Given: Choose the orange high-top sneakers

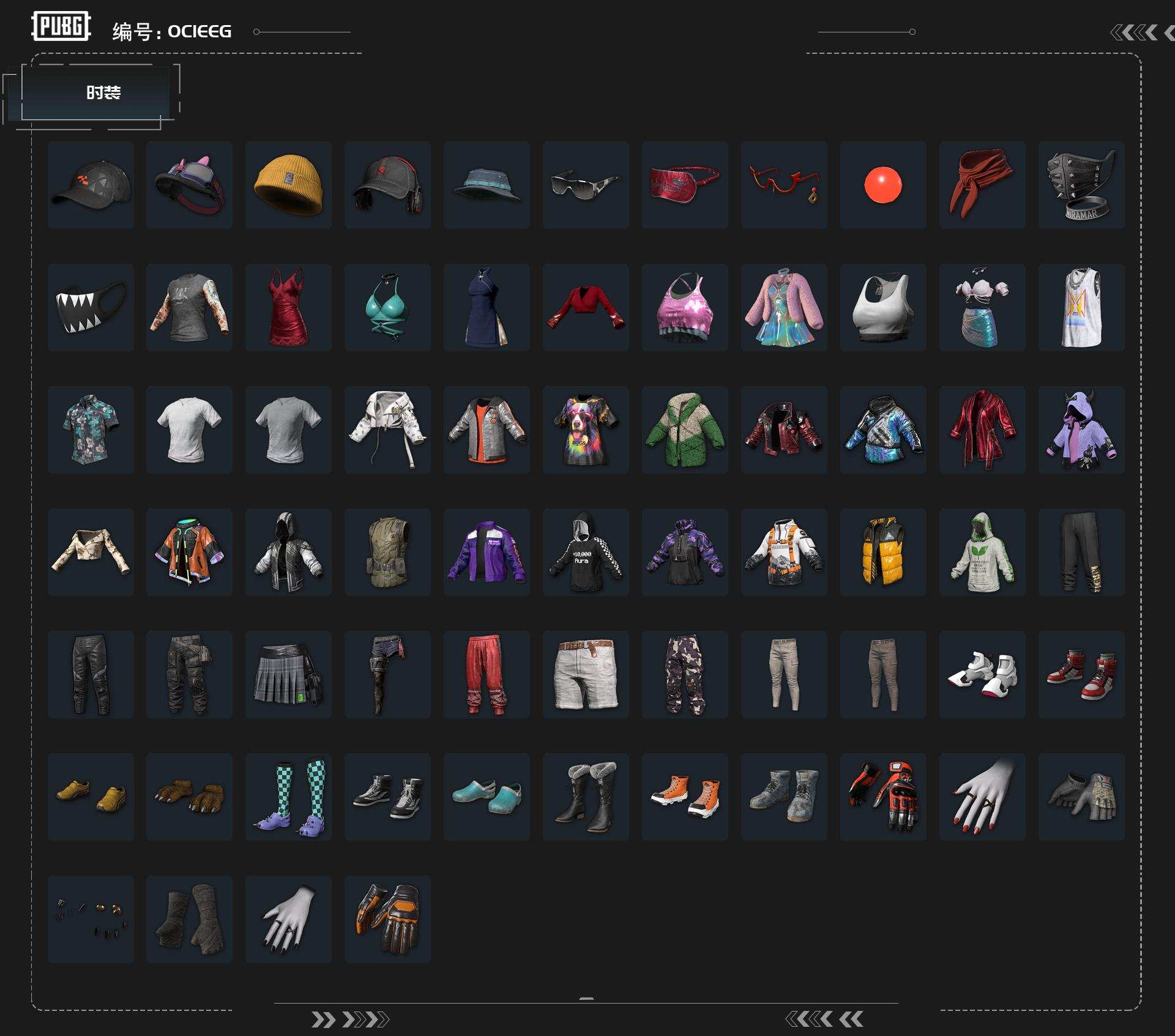Looking at the screenshot, I should tap(685, 797).
